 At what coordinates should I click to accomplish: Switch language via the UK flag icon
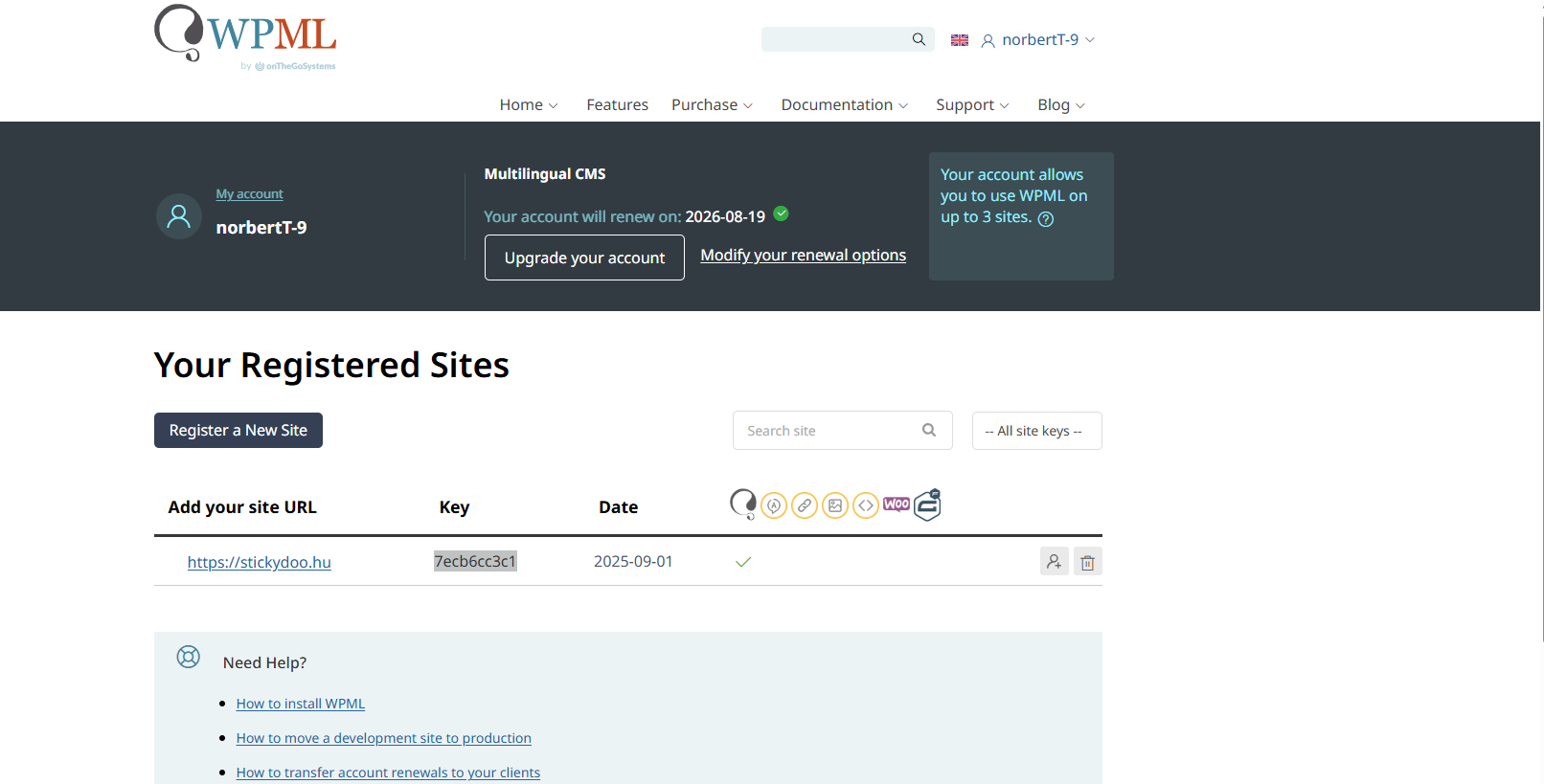coord(960,40)
